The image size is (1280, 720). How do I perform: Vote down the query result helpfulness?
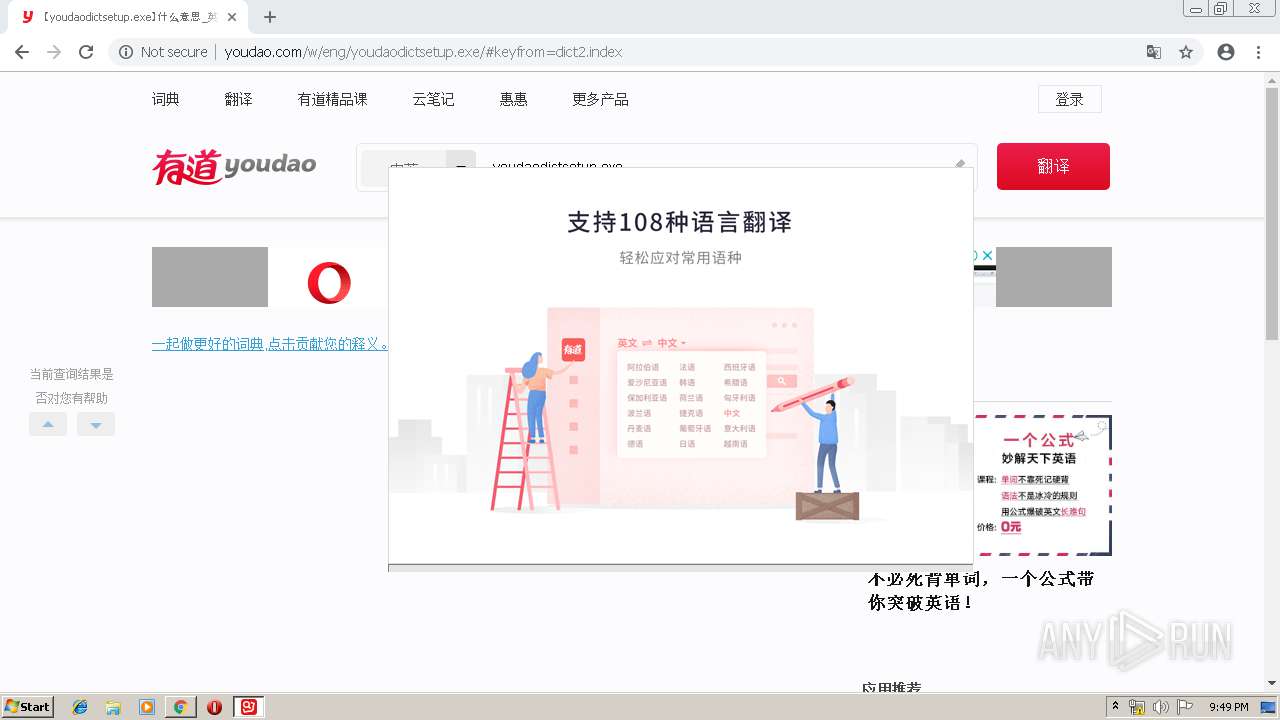[96, 424]
